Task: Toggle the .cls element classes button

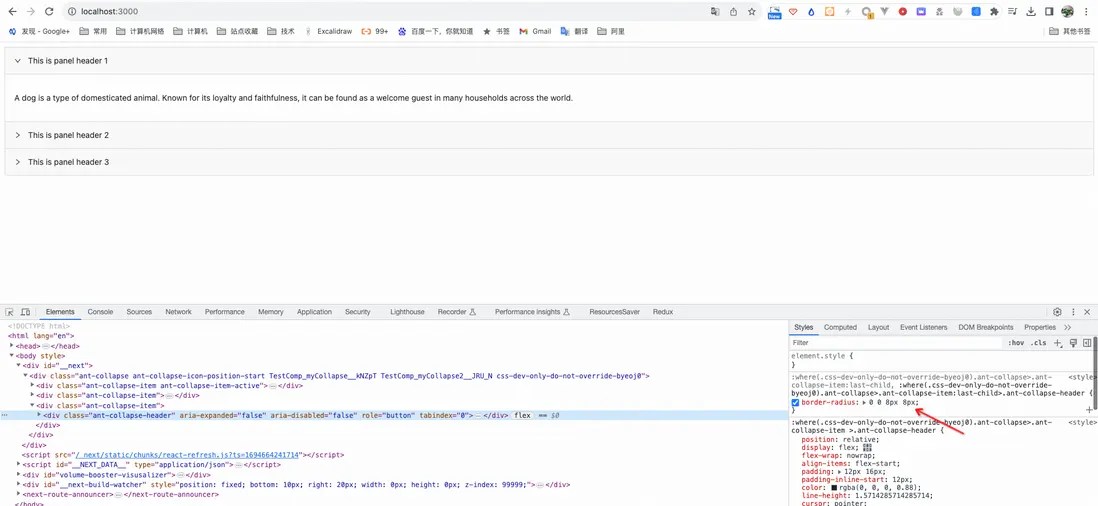Action: tap(1038, 343)
